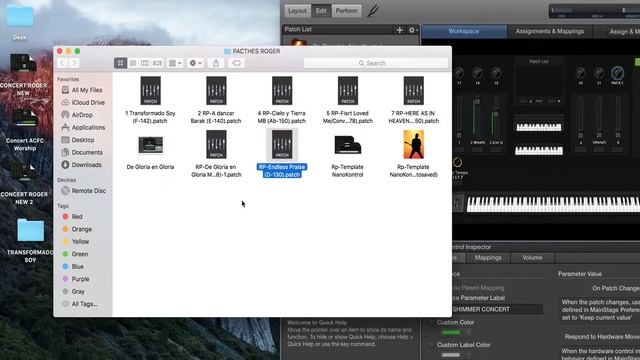Open Applications in Finder sidebar
The height and width of the screenshot is (360, 640).
click(x=83, y=127)
